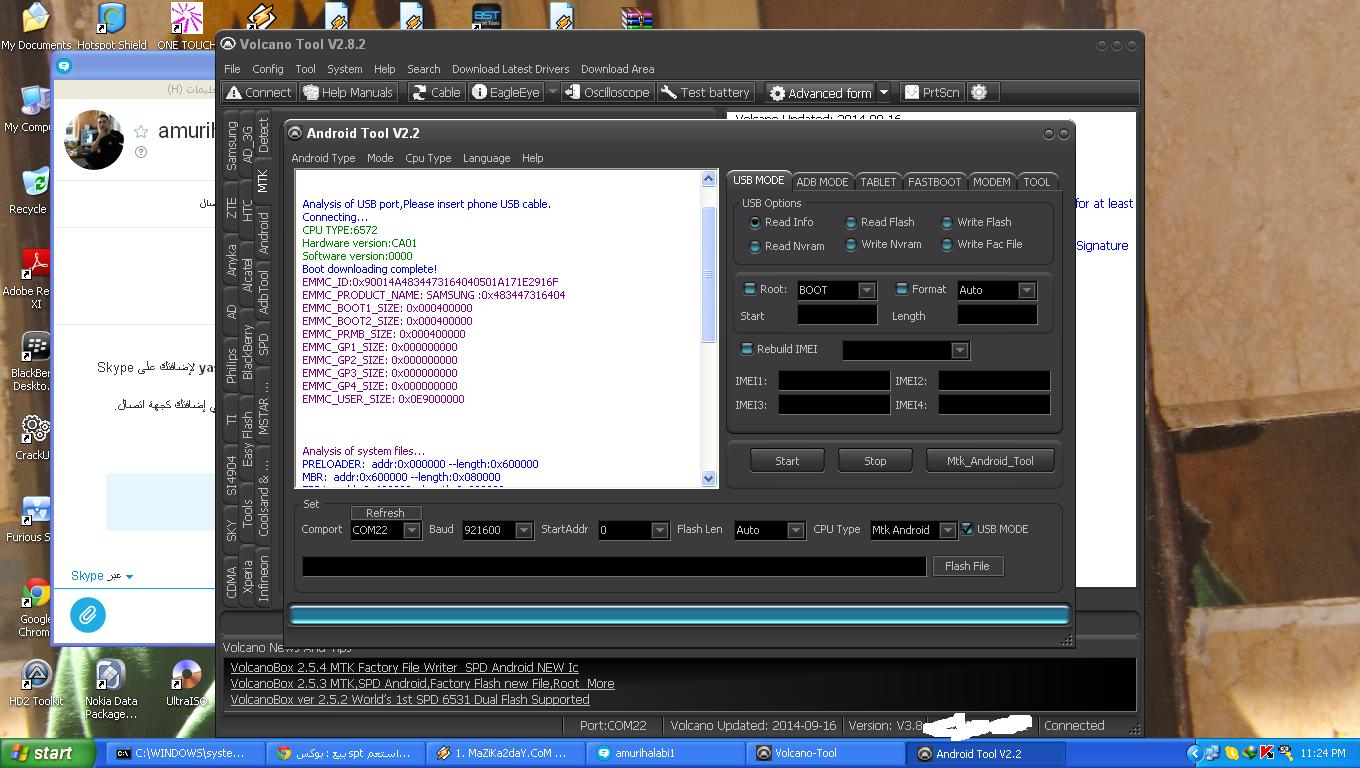1360x768 pixels.
Task: Open HD2 Toolkit desktop icon
Action: point(36,684)
